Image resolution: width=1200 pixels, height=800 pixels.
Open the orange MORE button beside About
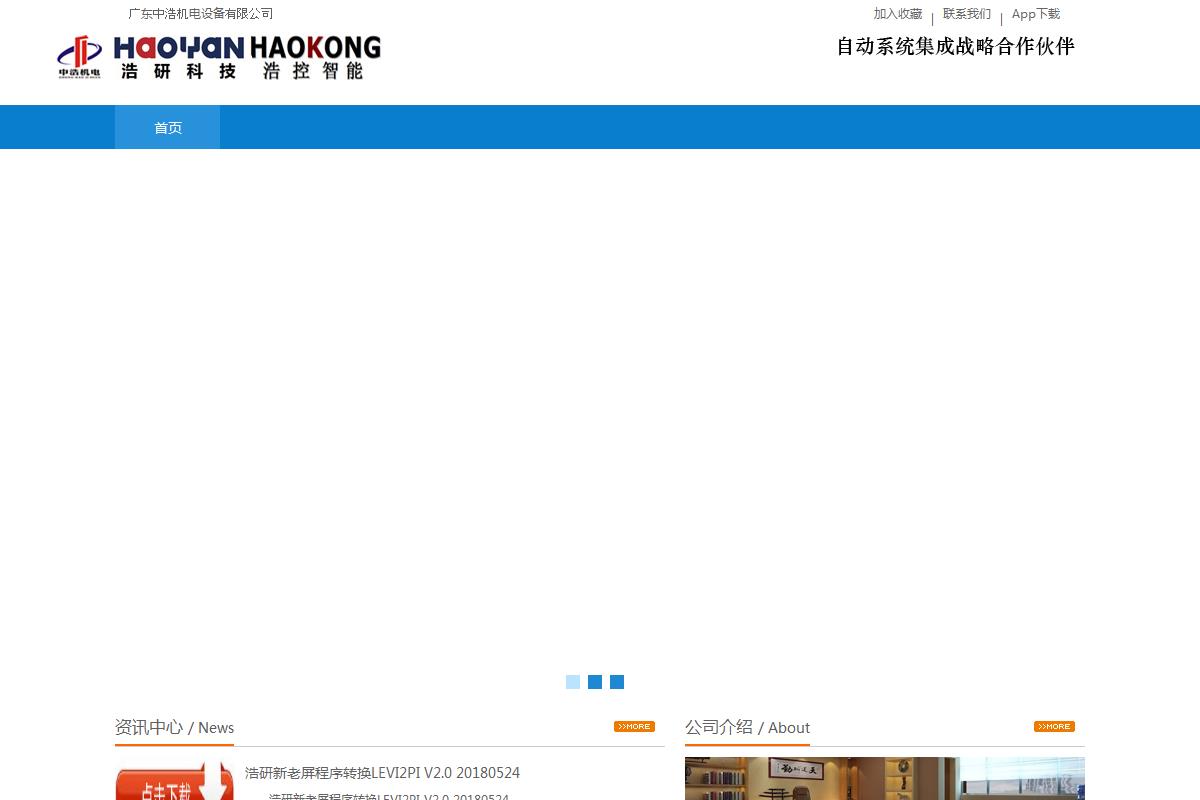pos(1054,727)
